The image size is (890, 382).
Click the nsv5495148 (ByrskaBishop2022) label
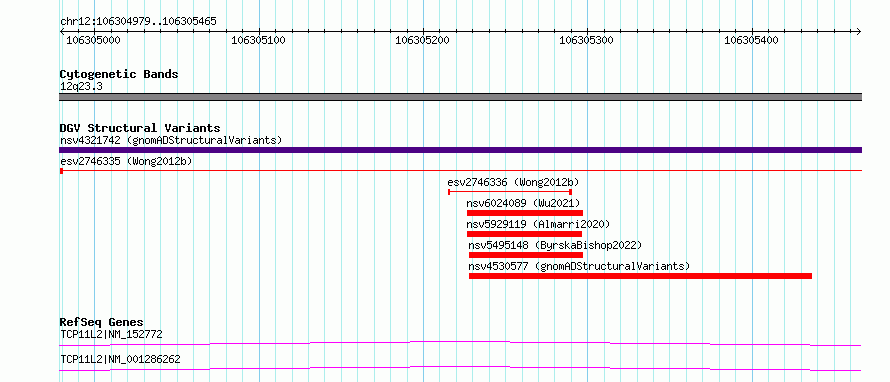(x=555, y=246)
